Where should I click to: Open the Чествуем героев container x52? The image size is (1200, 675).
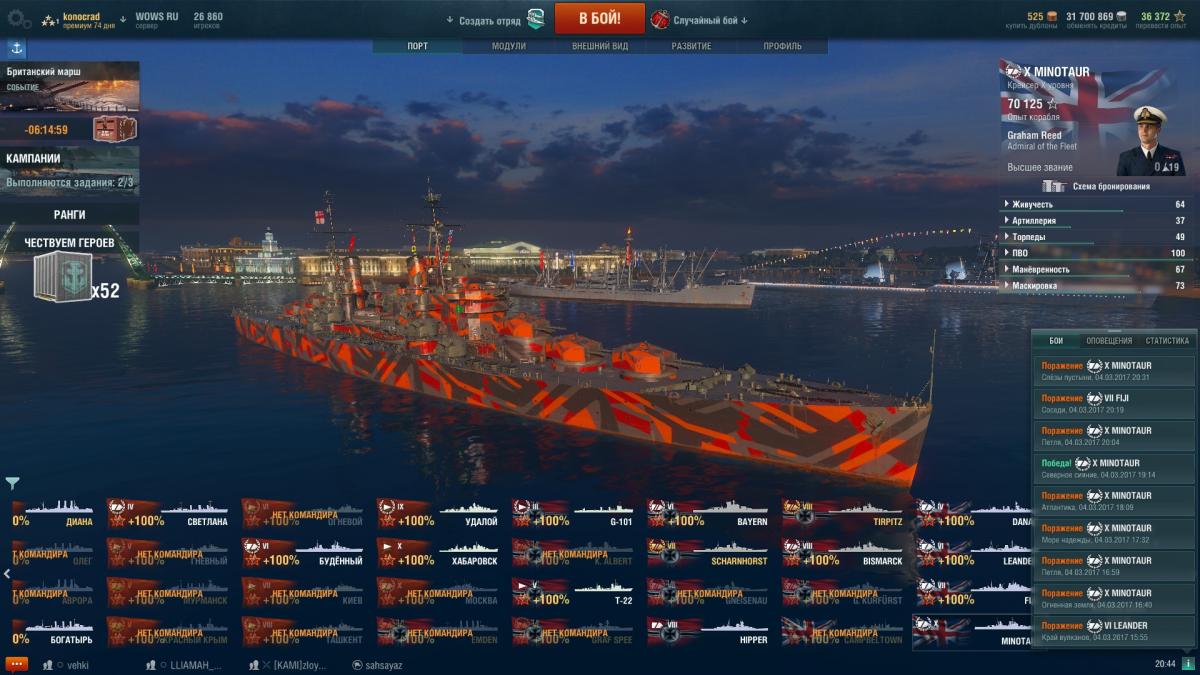click(x=62, y=276)
